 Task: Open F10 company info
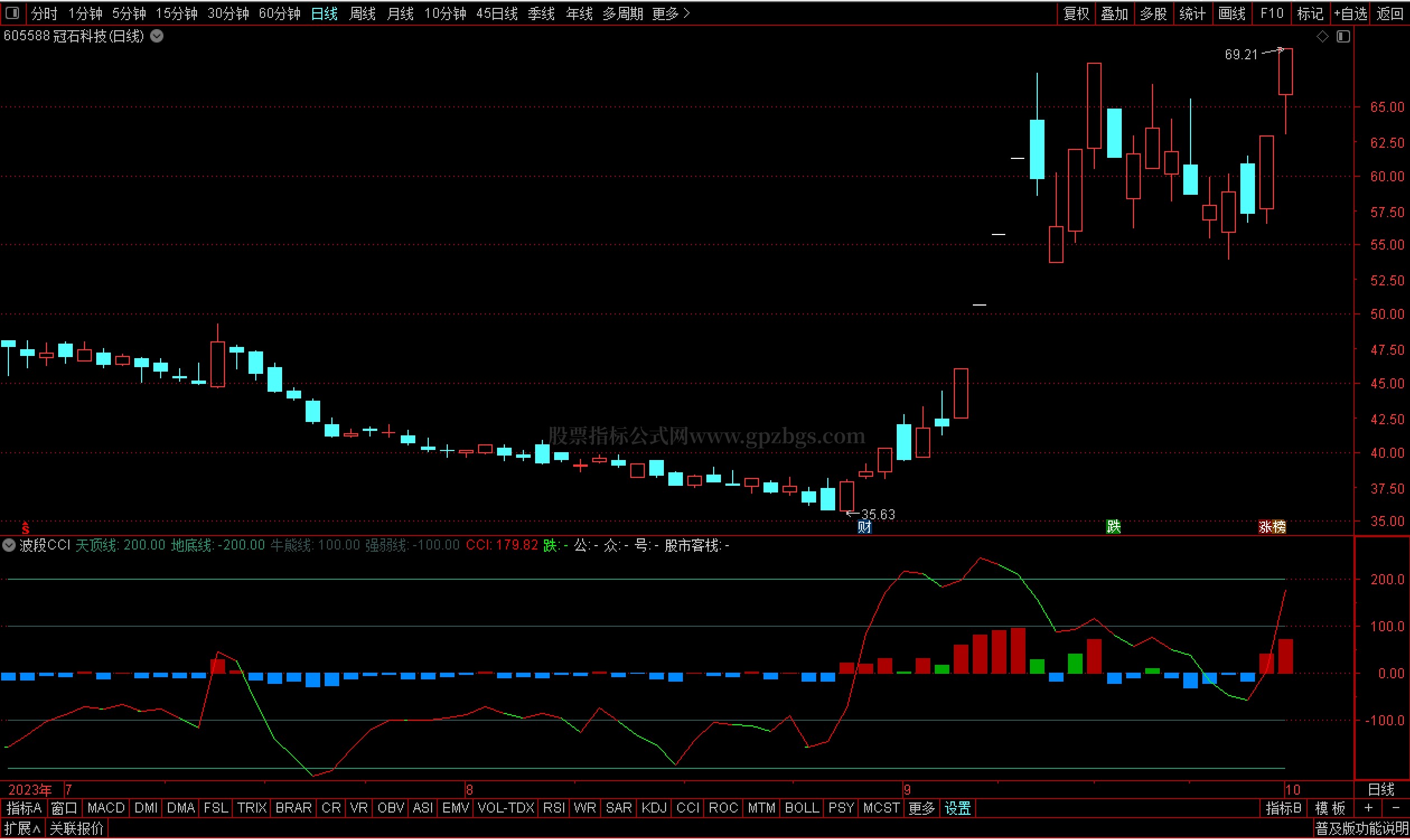coord(1271,13)
